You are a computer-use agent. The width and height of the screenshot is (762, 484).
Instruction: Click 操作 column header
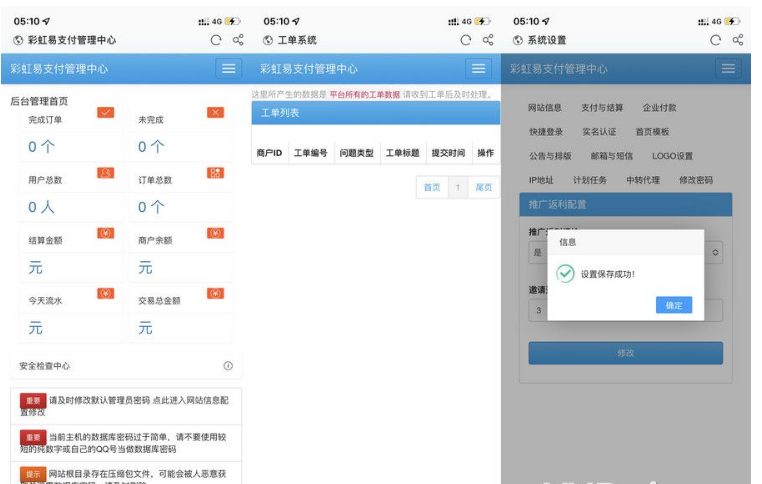tap(485, 153)
